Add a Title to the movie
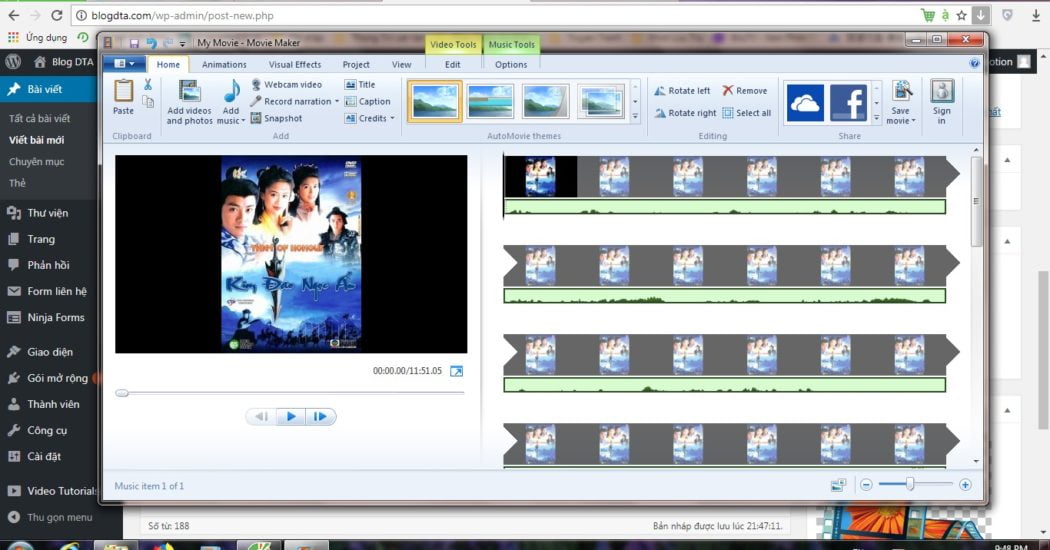1050x550 pixels. click(x=360, y=84)
